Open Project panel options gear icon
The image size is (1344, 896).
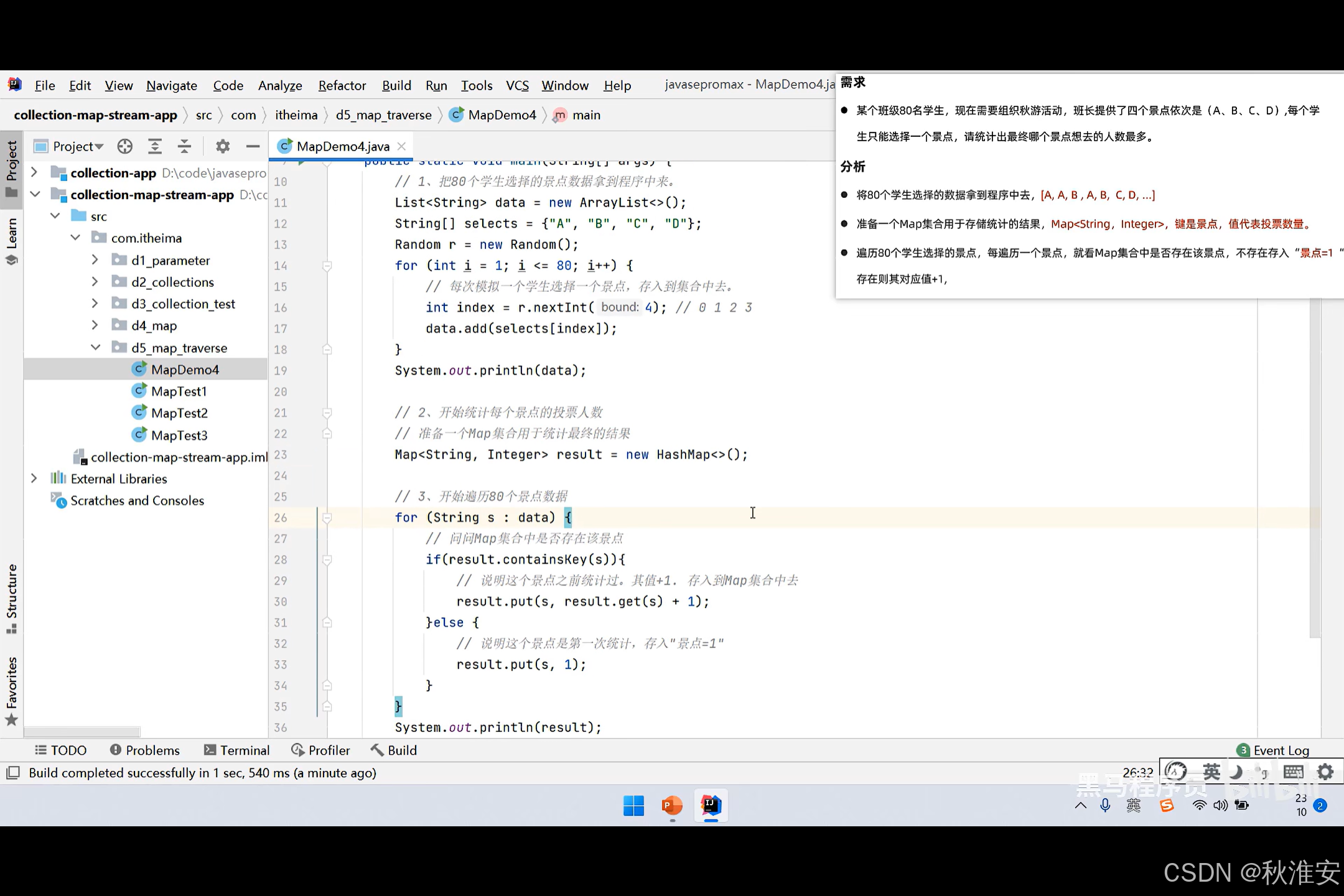(222, 146)
